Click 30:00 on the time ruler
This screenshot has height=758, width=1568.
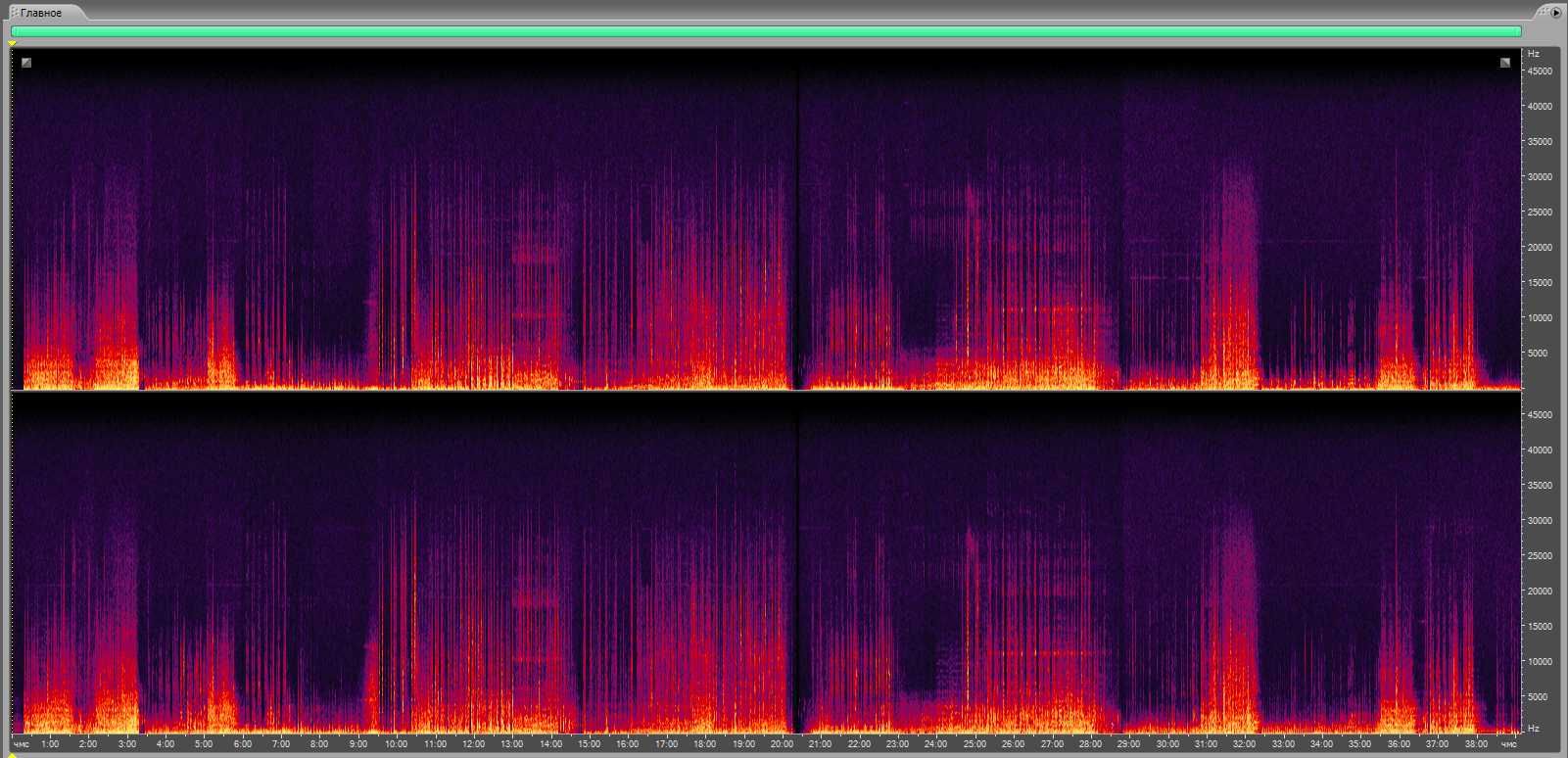tap(1167, 744)
